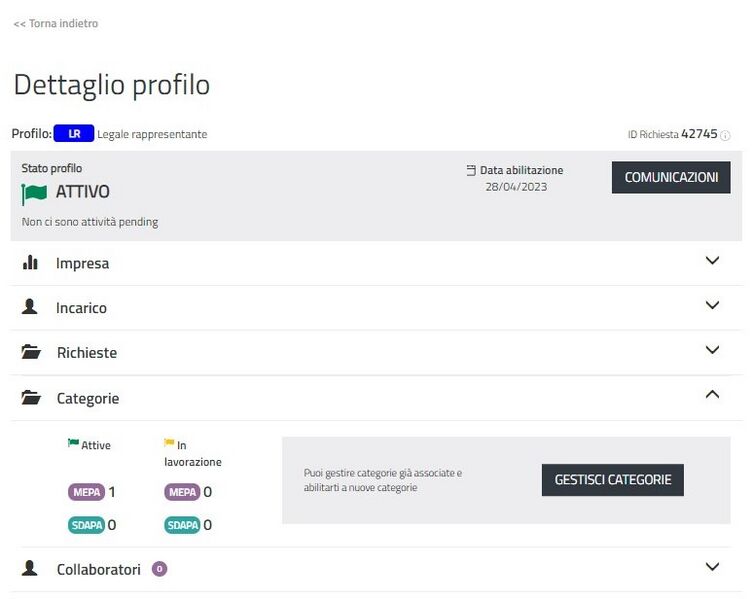752x599 pixels.
Task: Click the MEPA badge under Attive
Action: (x=86, y=492)
